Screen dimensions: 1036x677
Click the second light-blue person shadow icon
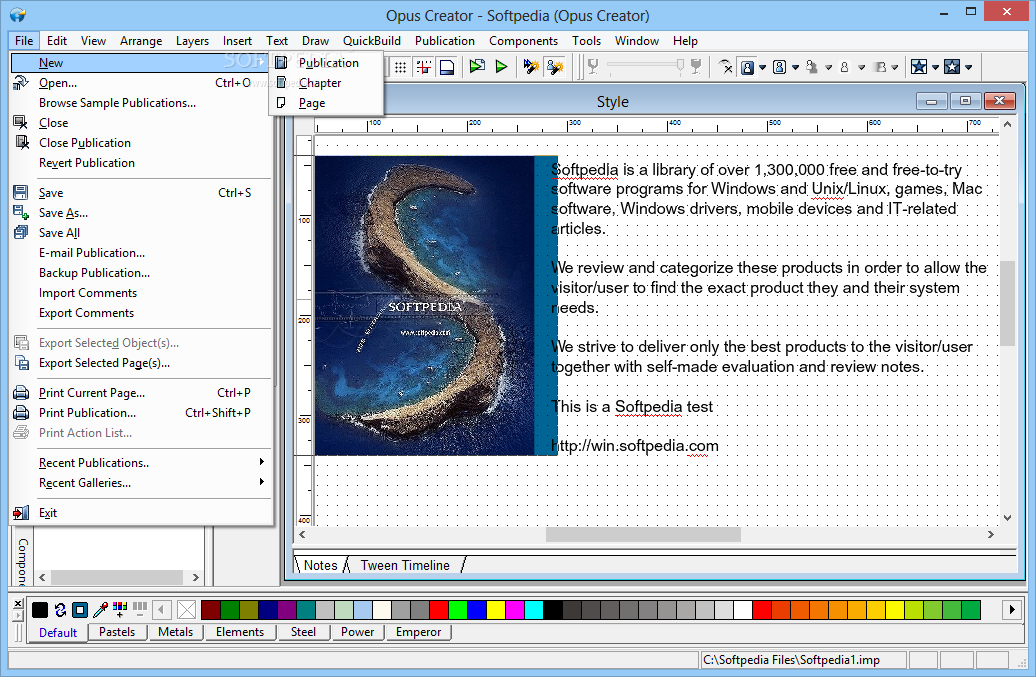coord(780,67)
